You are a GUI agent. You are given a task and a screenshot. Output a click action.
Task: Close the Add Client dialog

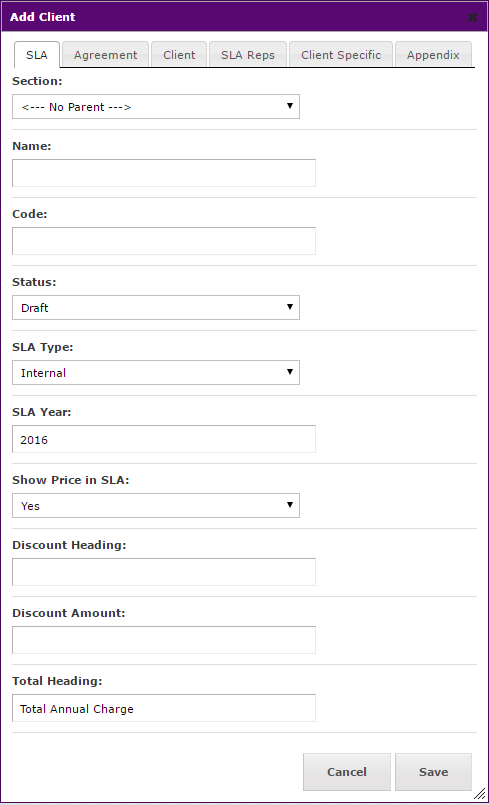(x=472, y=17)
